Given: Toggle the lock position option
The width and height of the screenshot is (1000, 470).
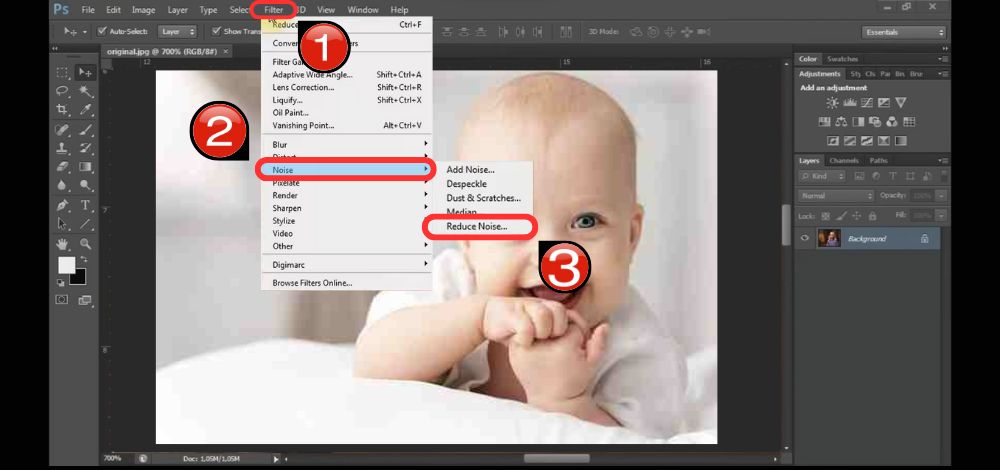Looking at the screenshot, I should [x=857, y=216].
